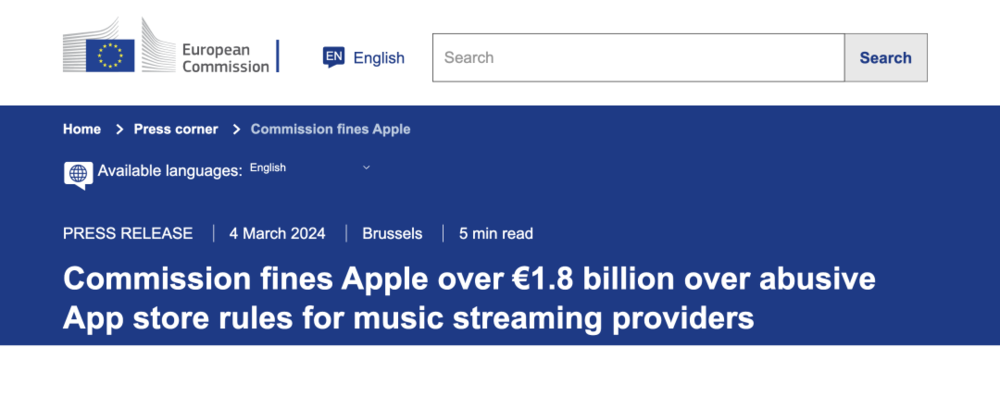
Task: Click the Available languages label
Action: click(x=170, y=171)
